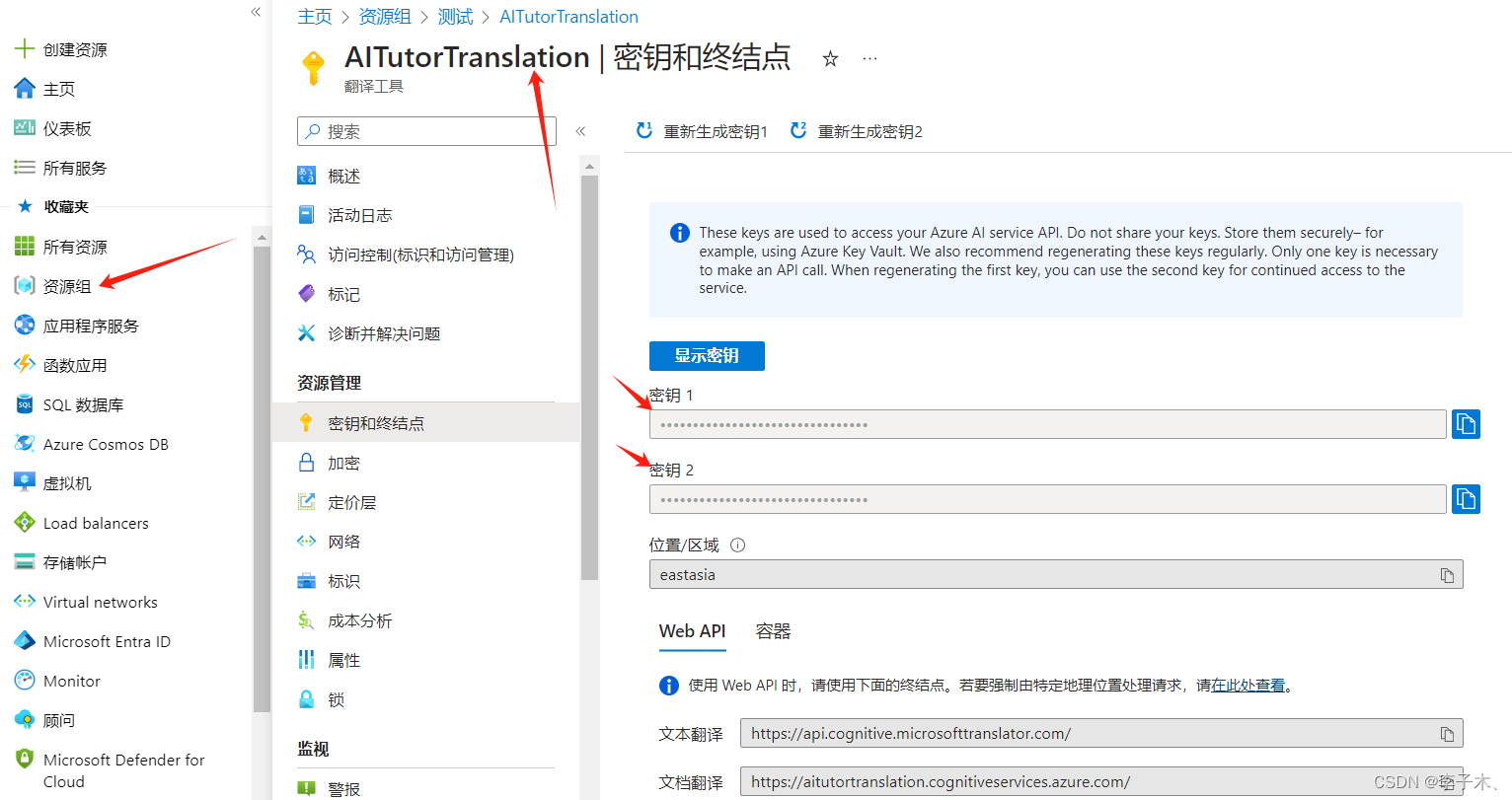Collapse the resource menu panel
1512x800 pixels.
pos(580,129)
